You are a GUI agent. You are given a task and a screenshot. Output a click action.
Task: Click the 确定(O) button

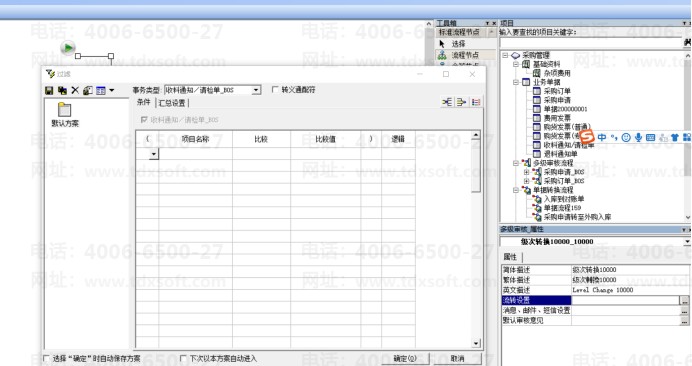pos(405,358)
